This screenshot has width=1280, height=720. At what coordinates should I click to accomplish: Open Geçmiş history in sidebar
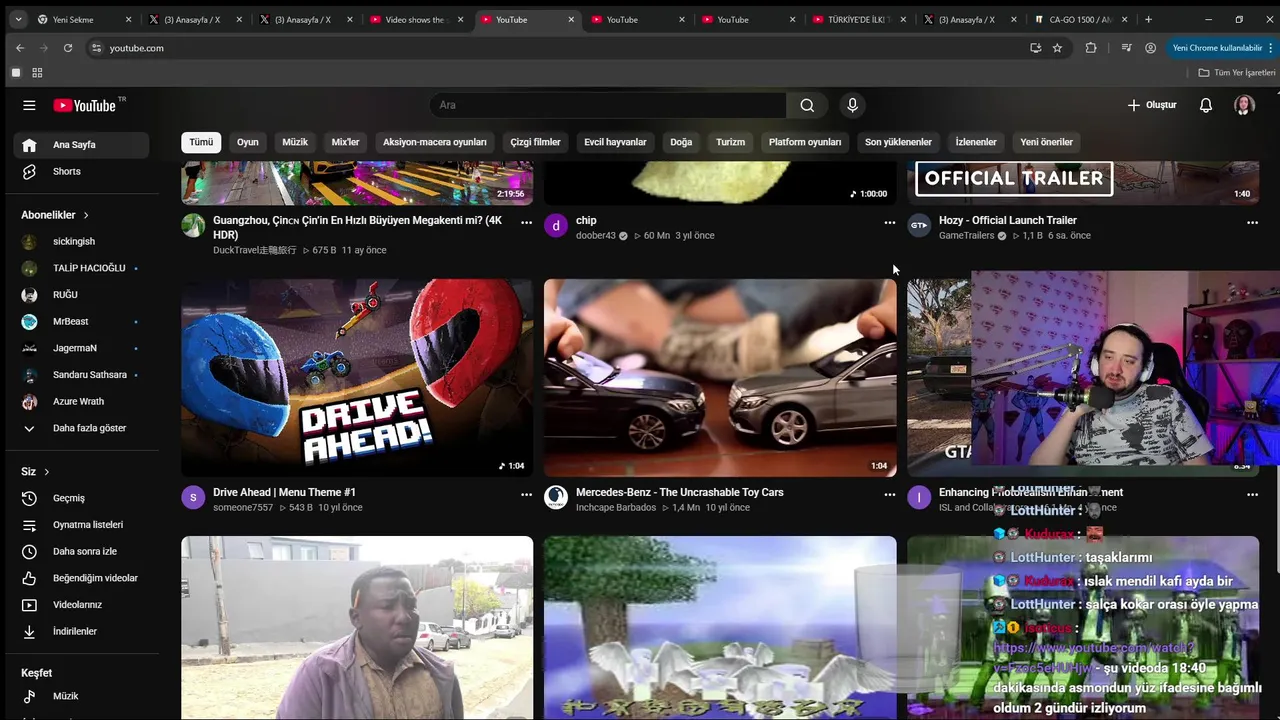click(82, 498)
